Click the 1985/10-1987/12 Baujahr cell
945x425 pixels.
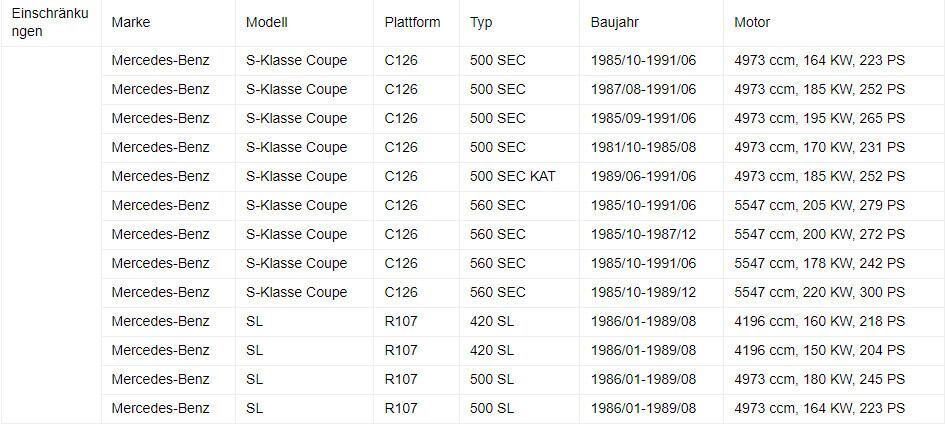[x=643, y=234]
